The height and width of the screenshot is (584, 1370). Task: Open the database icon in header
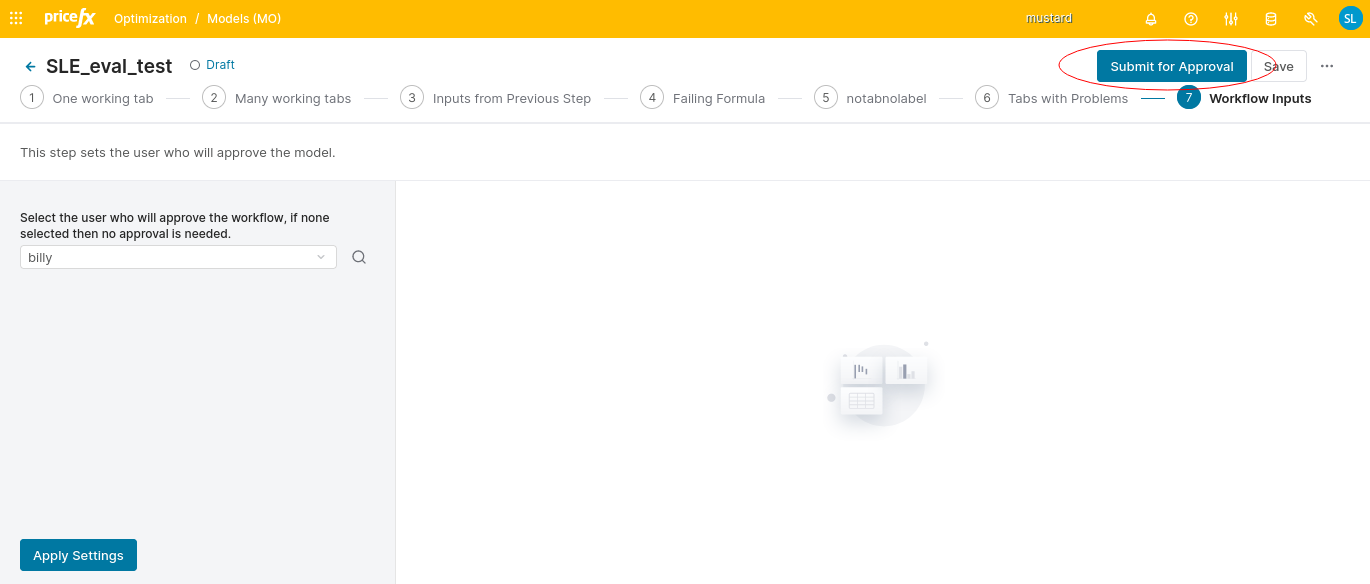point(1271,19)
